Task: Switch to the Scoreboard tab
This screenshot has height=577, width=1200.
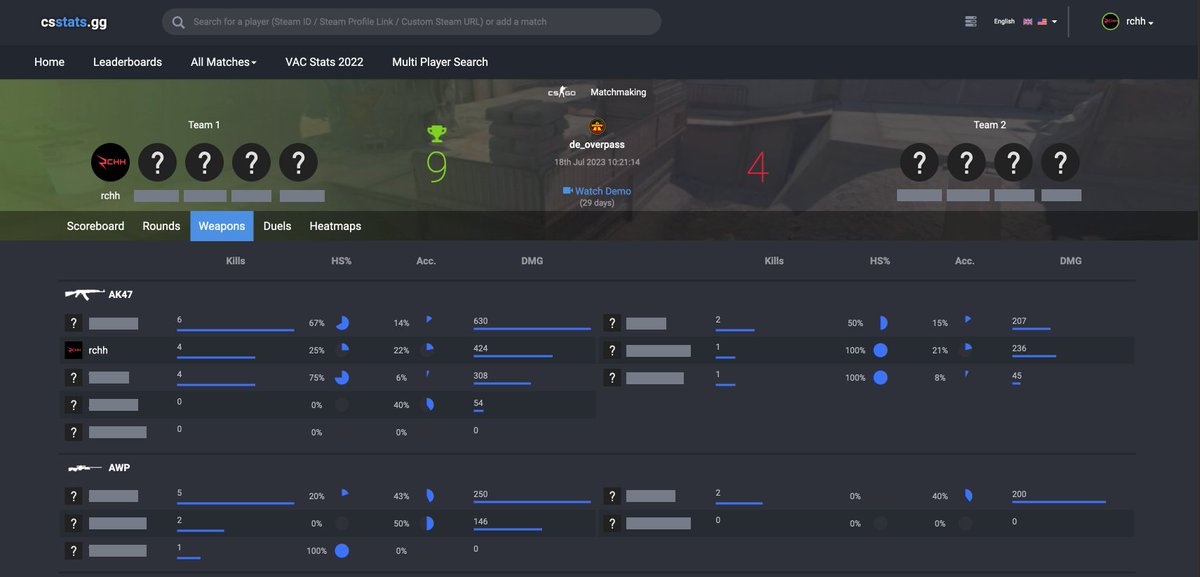Action: [96, 226]
